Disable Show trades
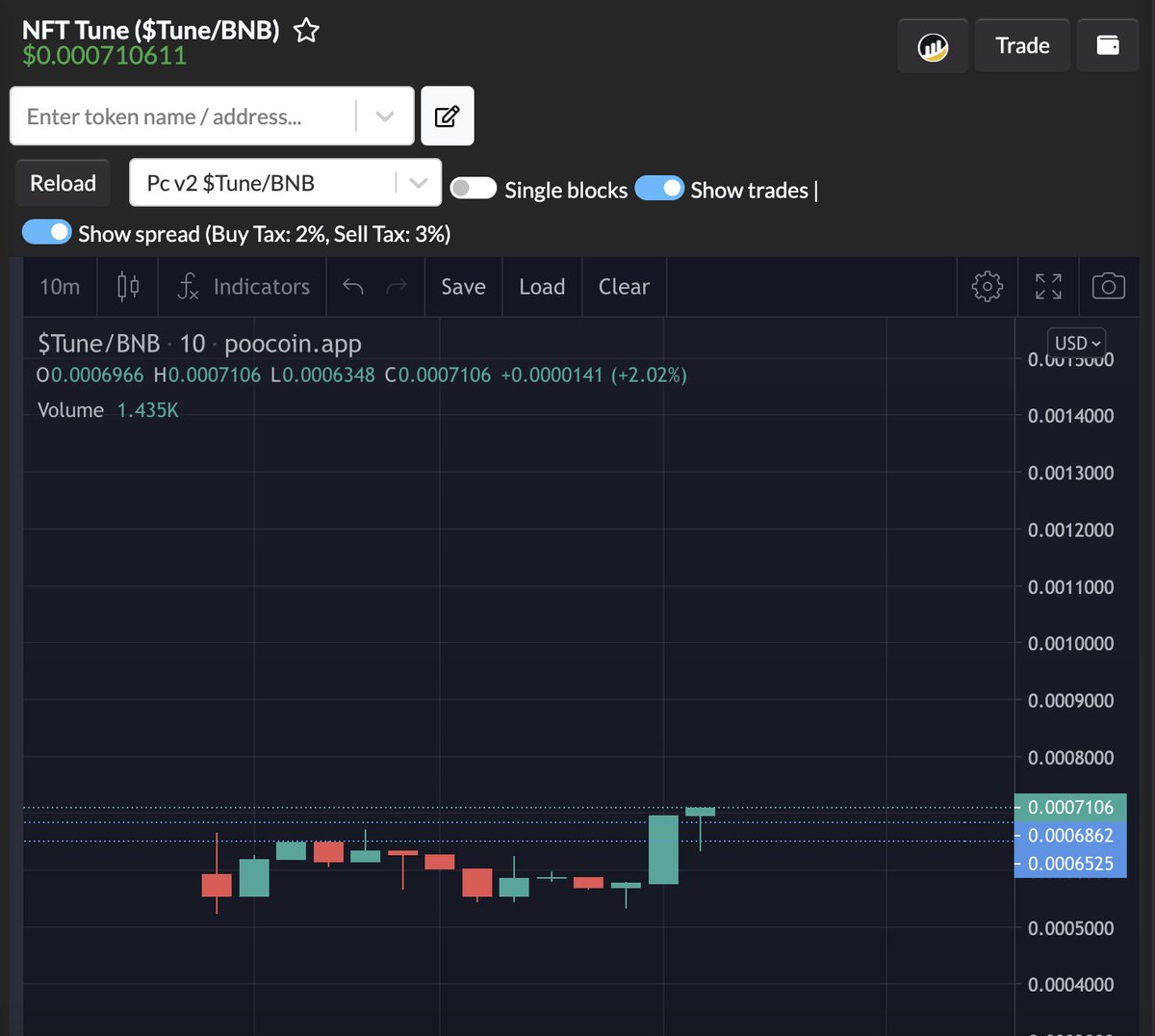The width and height of the screenshot is (1155, 1036). 660,188
